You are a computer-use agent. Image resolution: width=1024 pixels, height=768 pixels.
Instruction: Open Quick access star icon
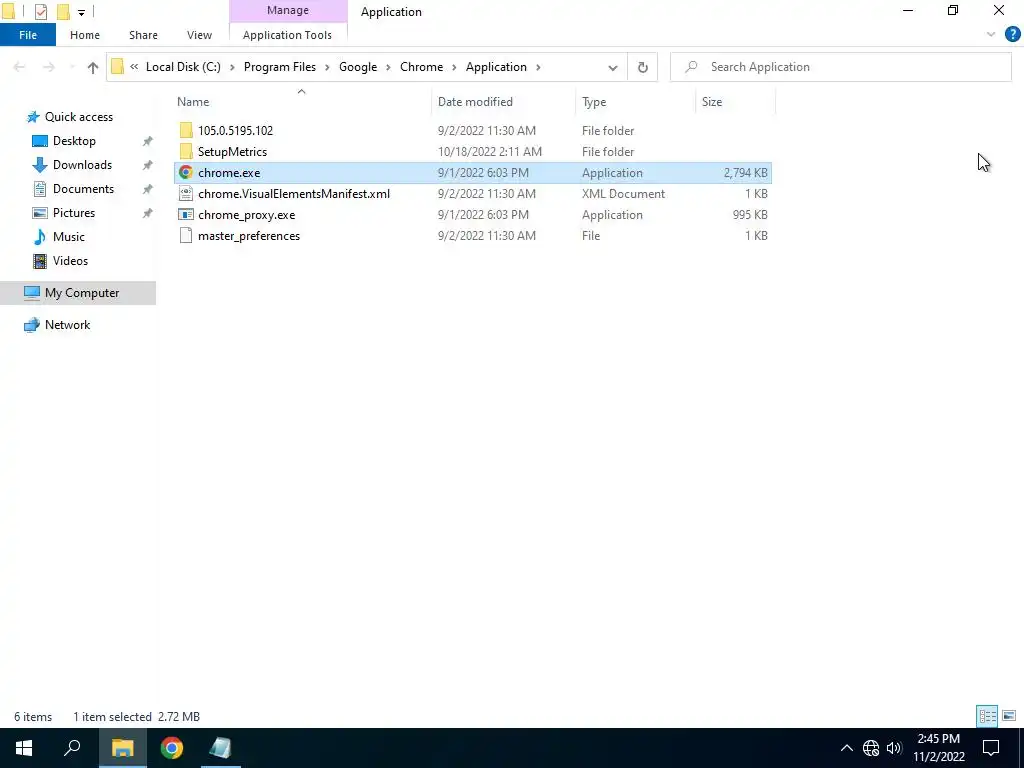[33, 117]
